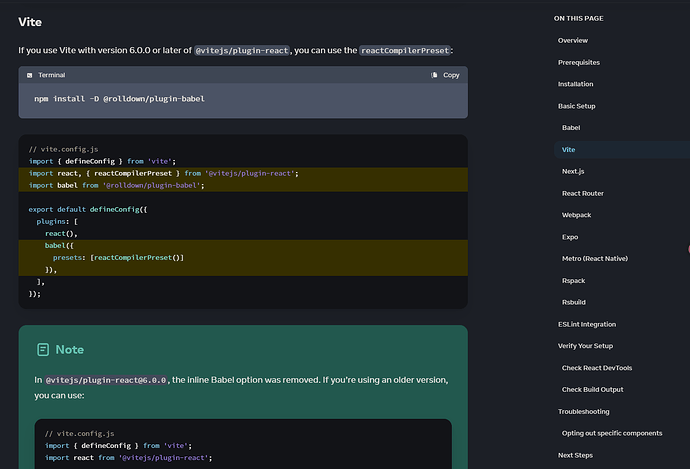The width and height of the screenshot is (690, 469).
Task: Select the highlighted Vite nav item
Action: [568, 150]
